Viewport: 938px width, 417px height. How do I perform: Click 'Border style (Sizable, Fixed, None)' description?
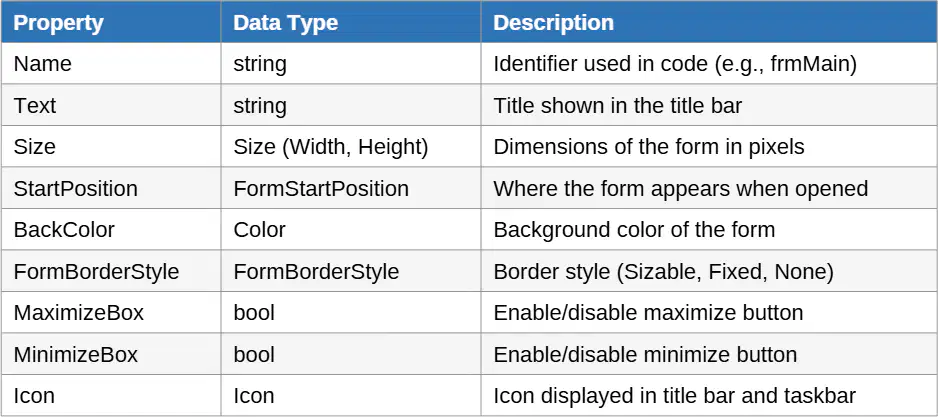point(663,272)
